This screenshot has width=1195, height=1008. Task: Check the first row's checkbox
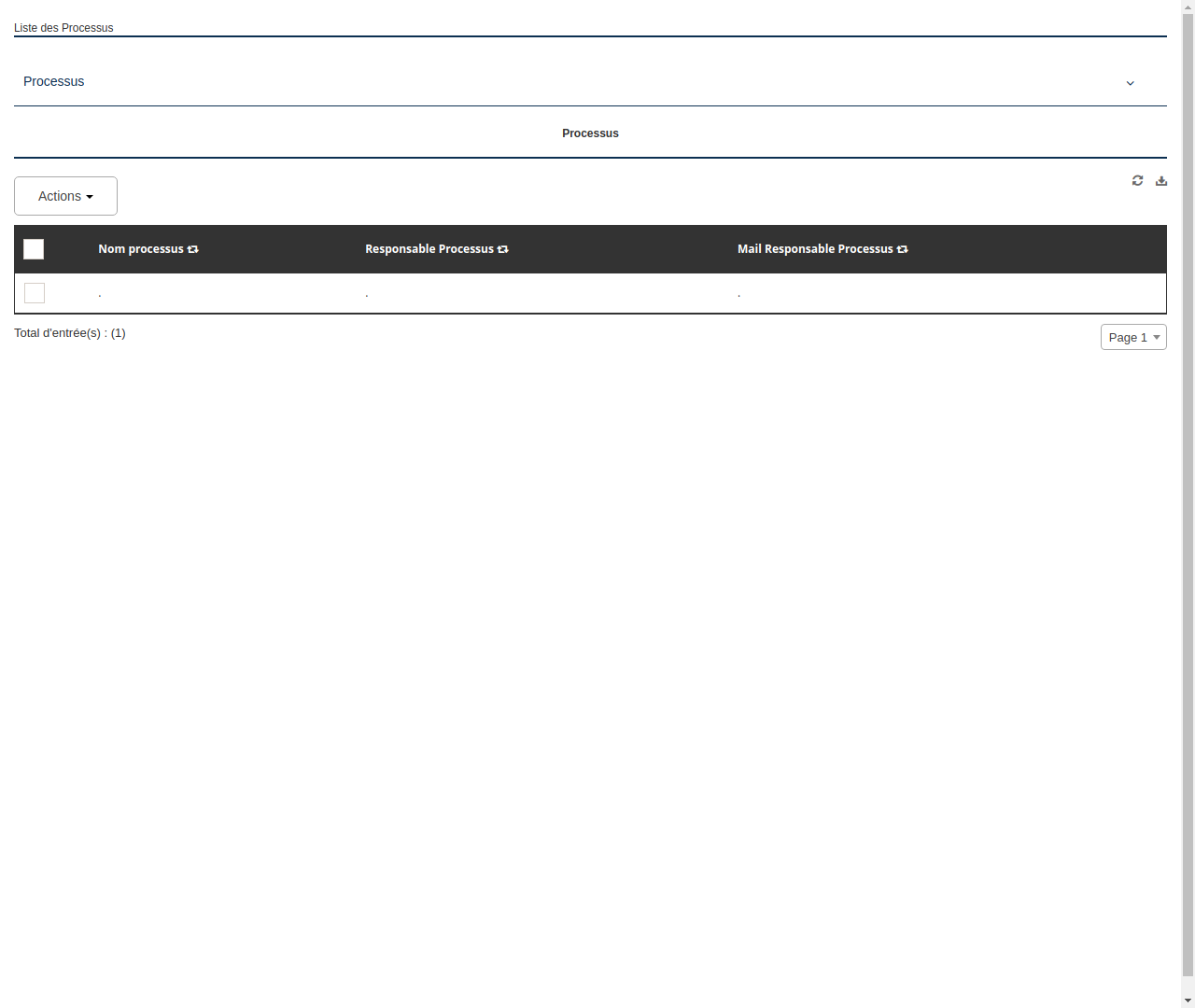(x=35, y=293)
